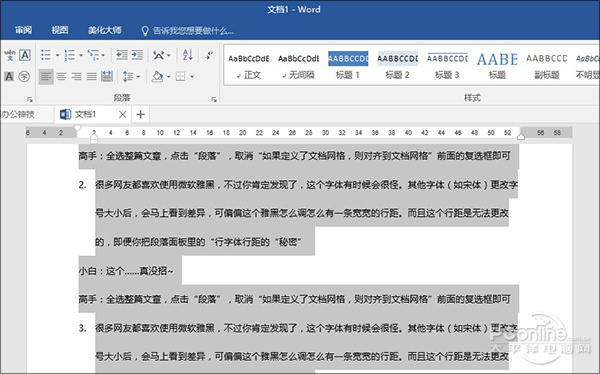Apply the 标题 2 style
The height and width of the screenshot is (374, 600).
tap(398, 64)
